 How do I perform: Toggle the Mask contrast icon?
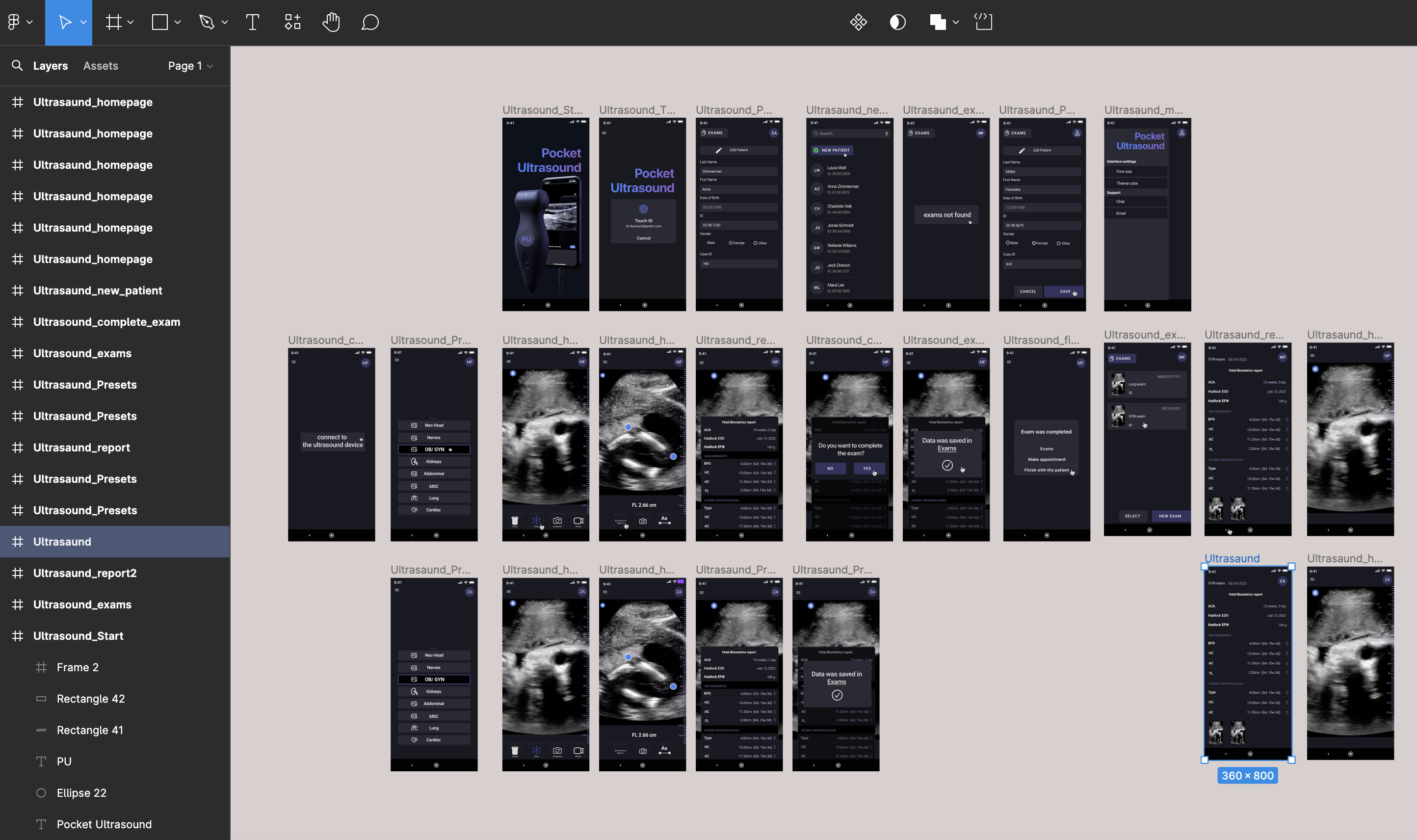pyautogui.click(x=897, y=23)
